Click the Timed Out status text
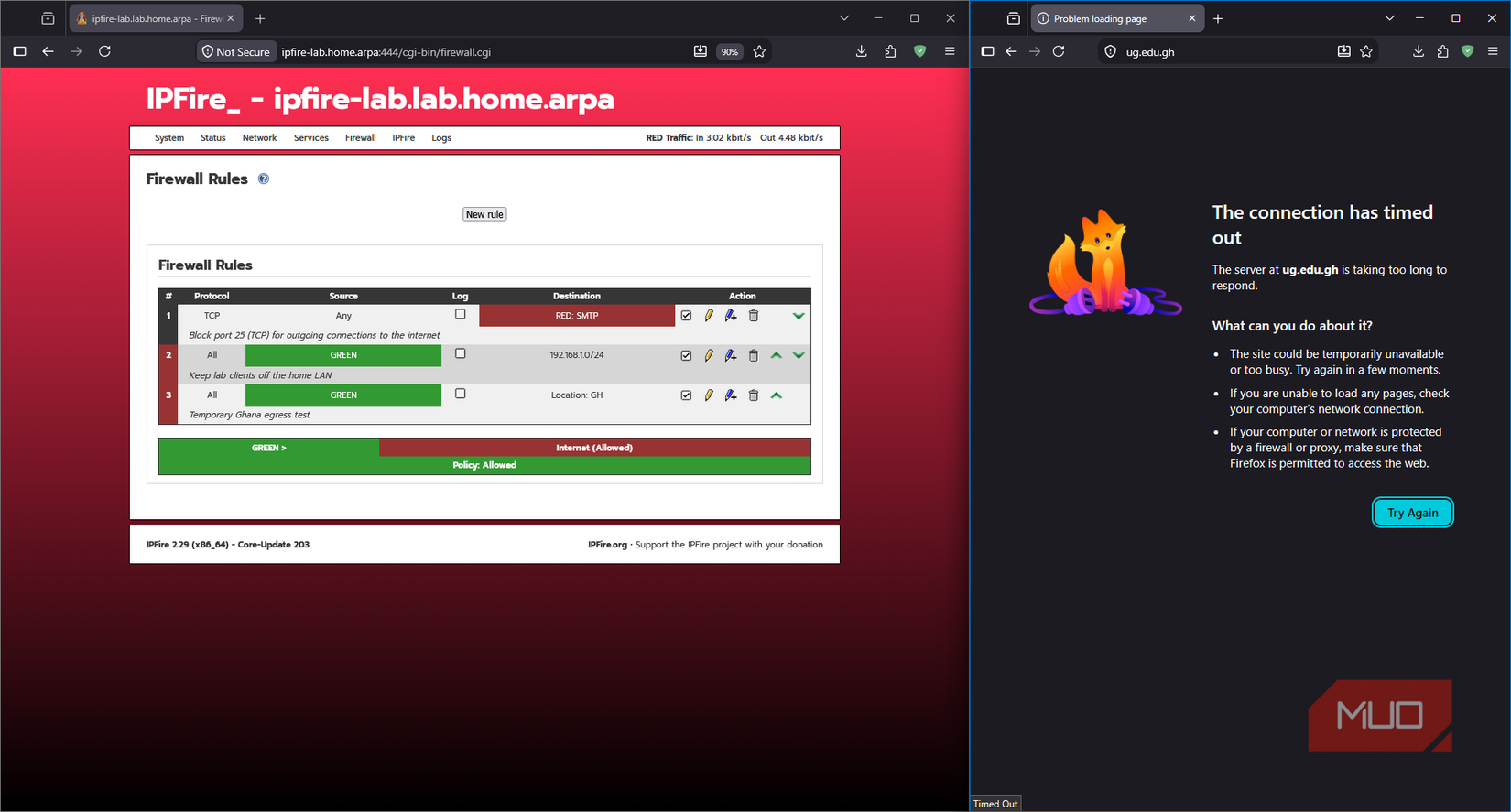The width and height of the screenshot is (1511, 812). pyautogui.click(x=995, y=804)
